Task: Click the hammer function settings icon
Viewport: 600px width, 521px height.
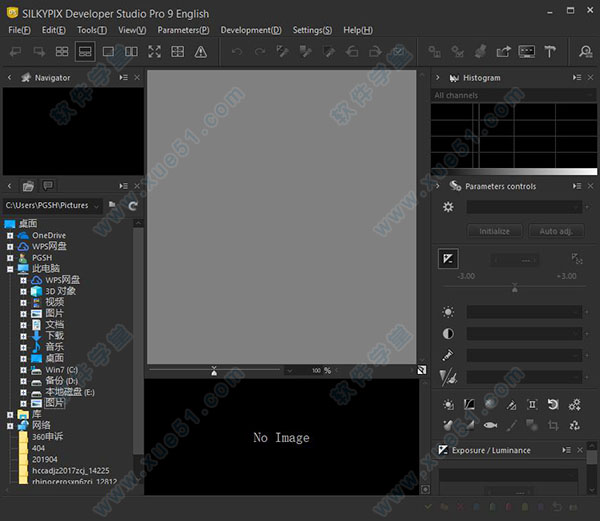Action: pyautogui.click(x=550, y=52)
